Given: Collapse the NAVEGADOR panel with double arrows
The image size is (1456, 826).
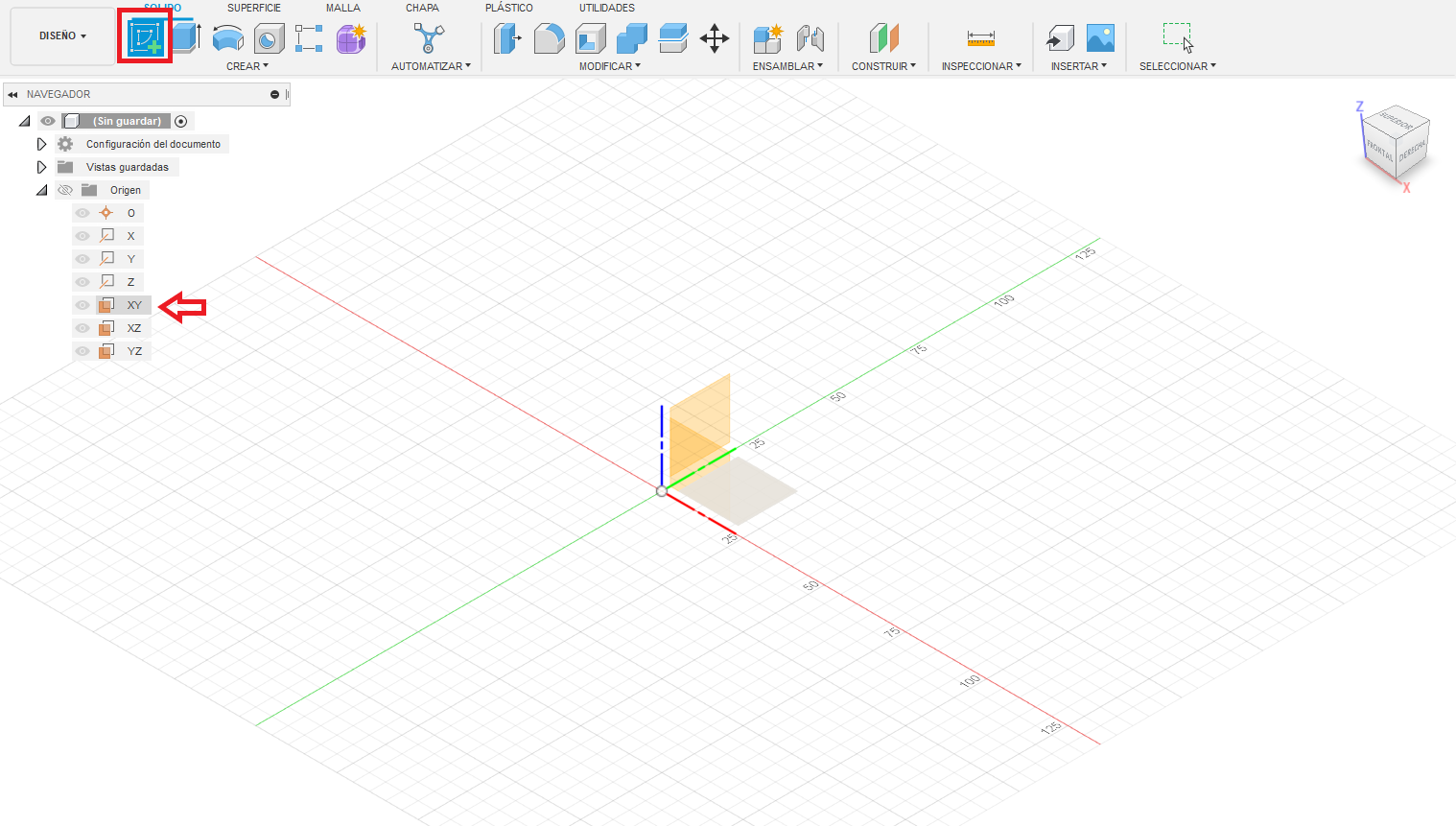Looking at the screenshot, I should point(12,94).
